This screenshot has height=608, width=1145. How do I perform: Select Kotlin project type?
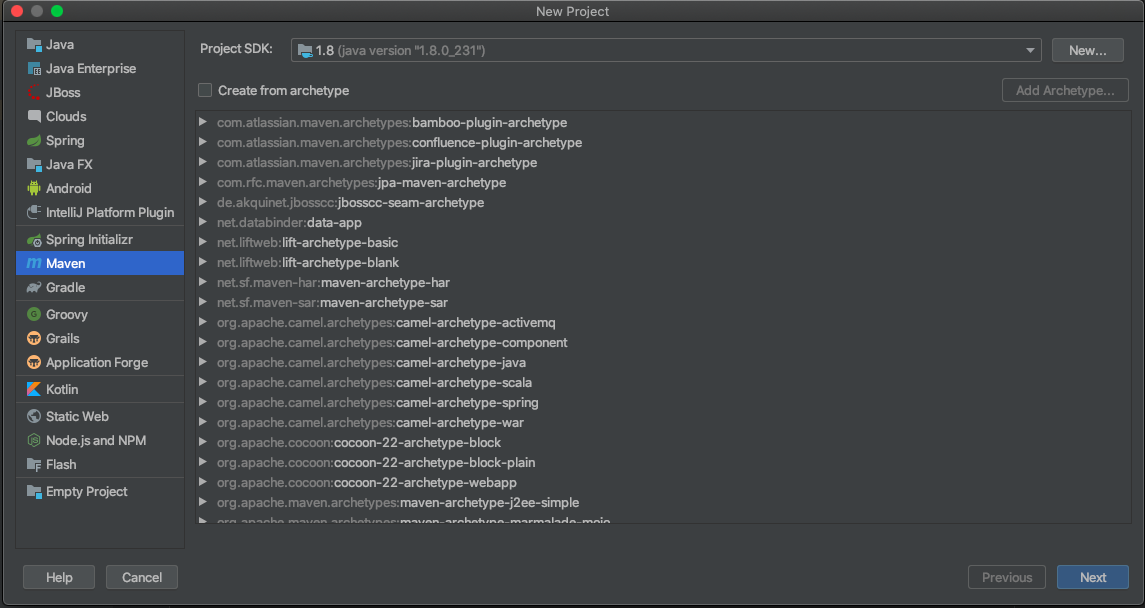pos(100,390)
